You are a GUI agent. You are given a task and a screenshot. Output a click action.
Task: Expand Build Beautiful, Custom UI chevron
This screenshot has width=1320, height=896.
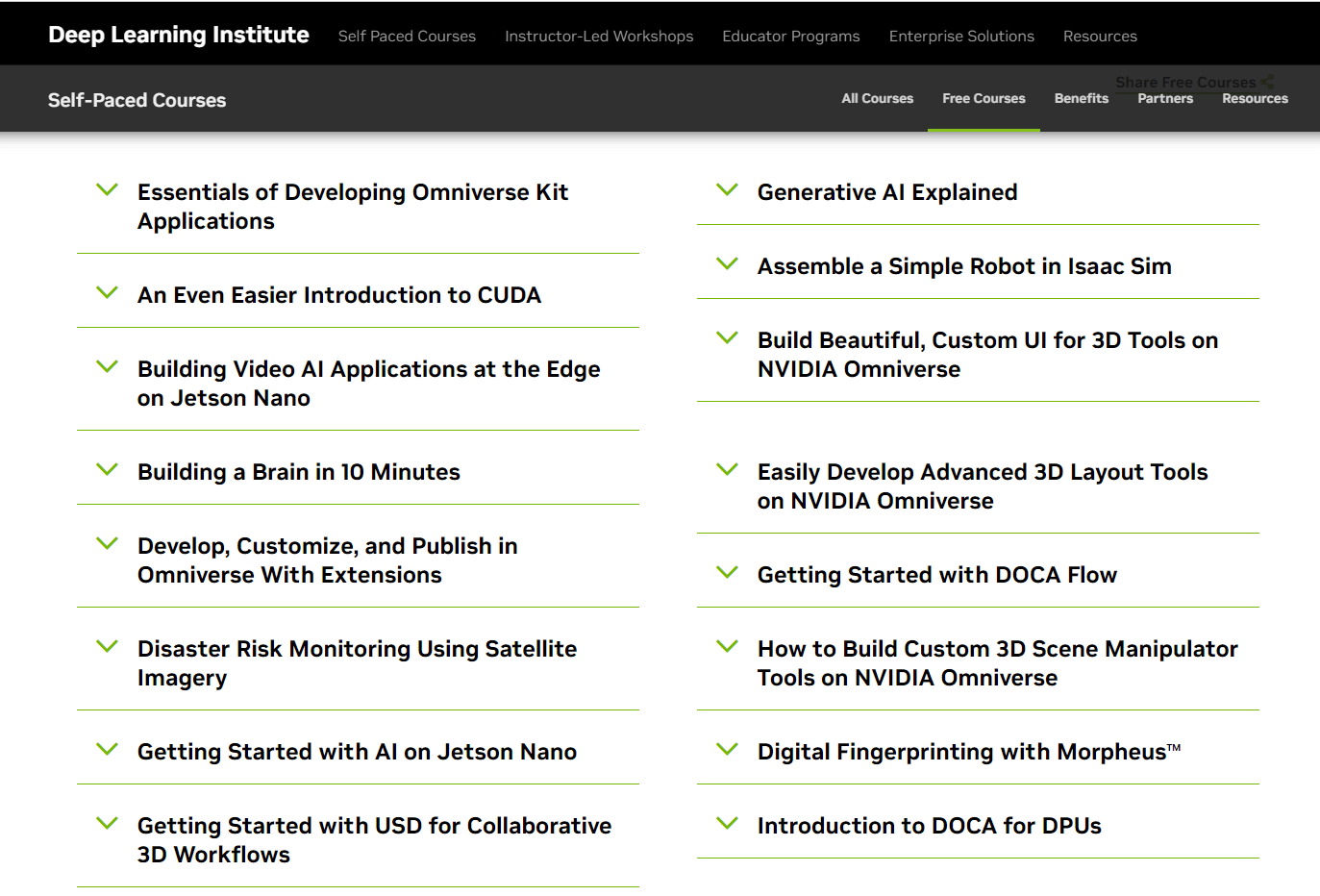click(x=728, y=337)
